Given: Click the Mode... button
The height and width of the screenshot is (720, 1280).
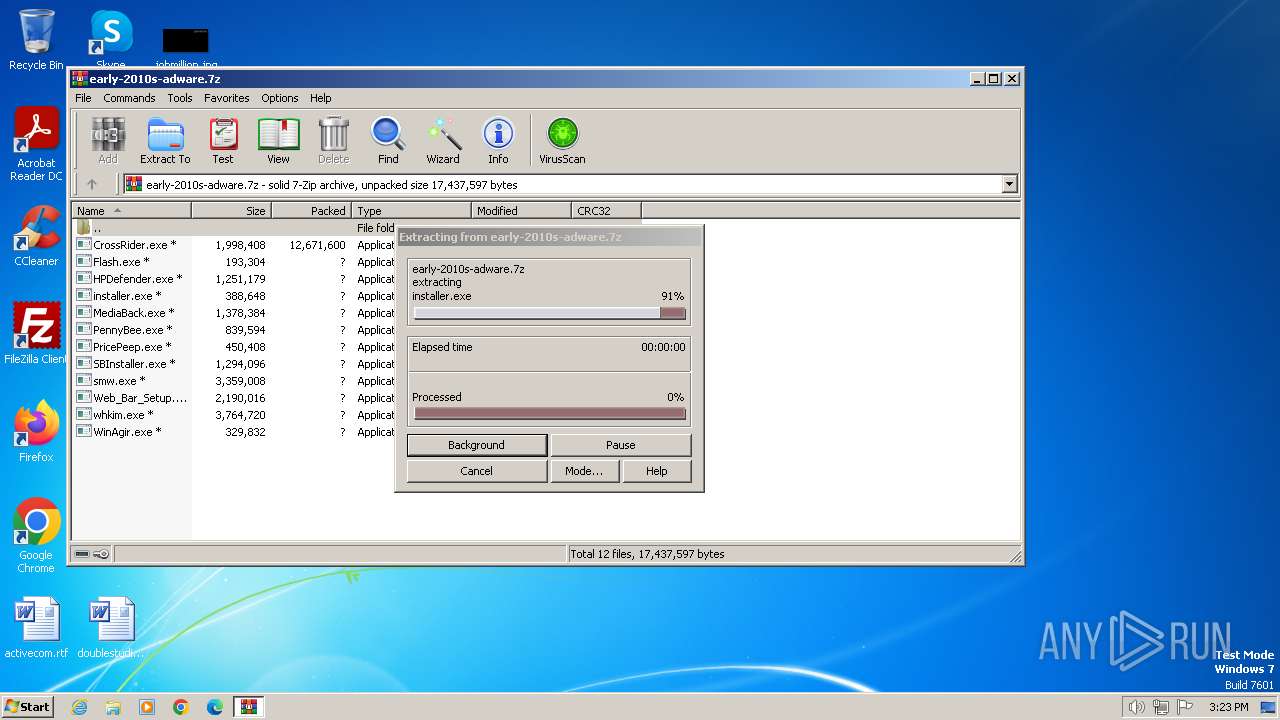Looking at the screenshot, I should pos(584,471).
